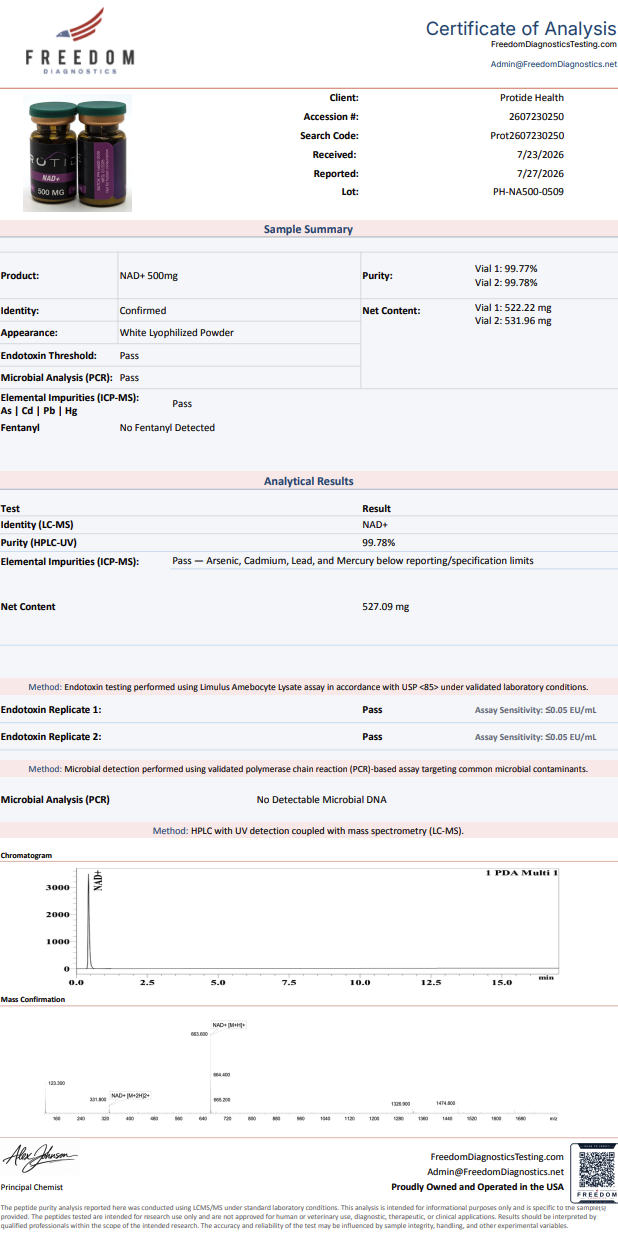Click the 1 PDA Multi 1 chart label
The width and height of the screenshot is (618, 1234).
pyautogui.click(x=522, y=873)
